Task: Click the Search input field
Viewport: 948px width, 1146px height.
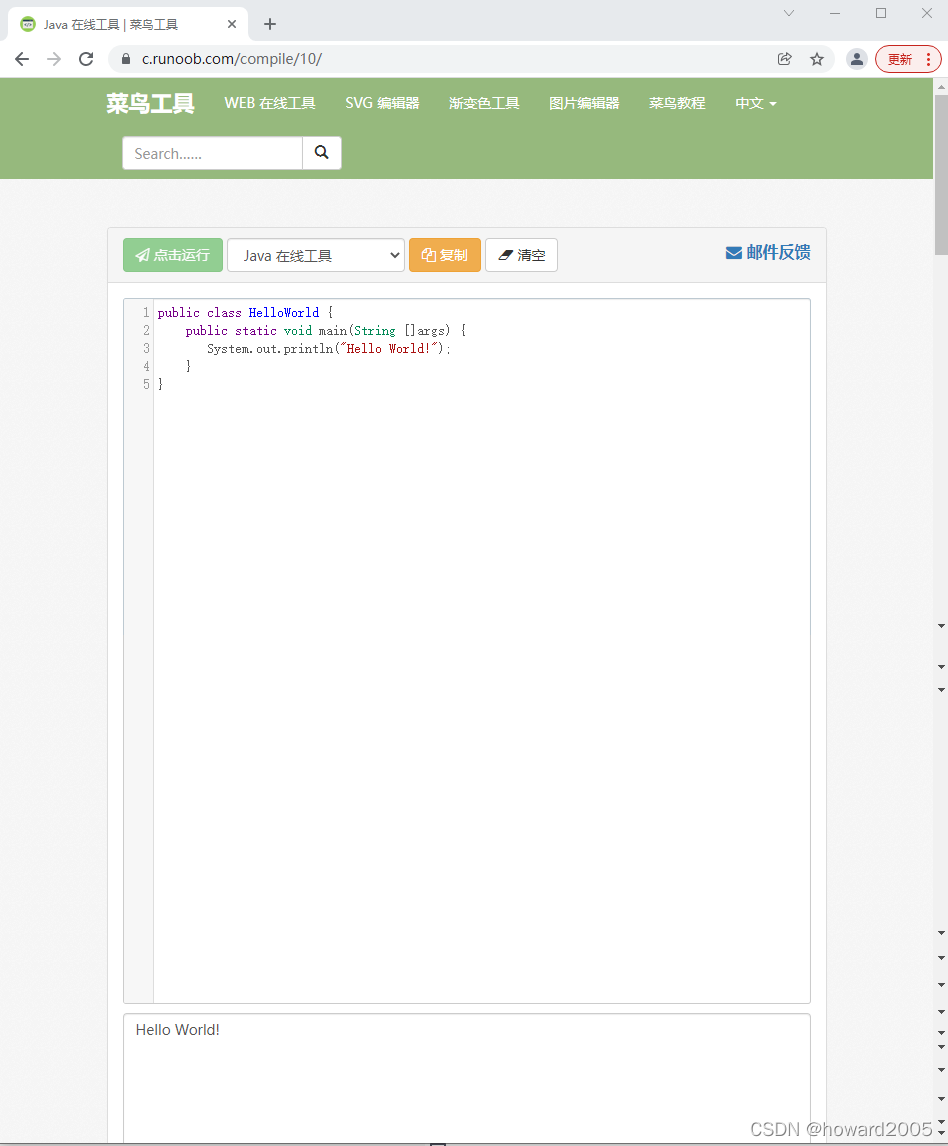Action: point(213,153)
